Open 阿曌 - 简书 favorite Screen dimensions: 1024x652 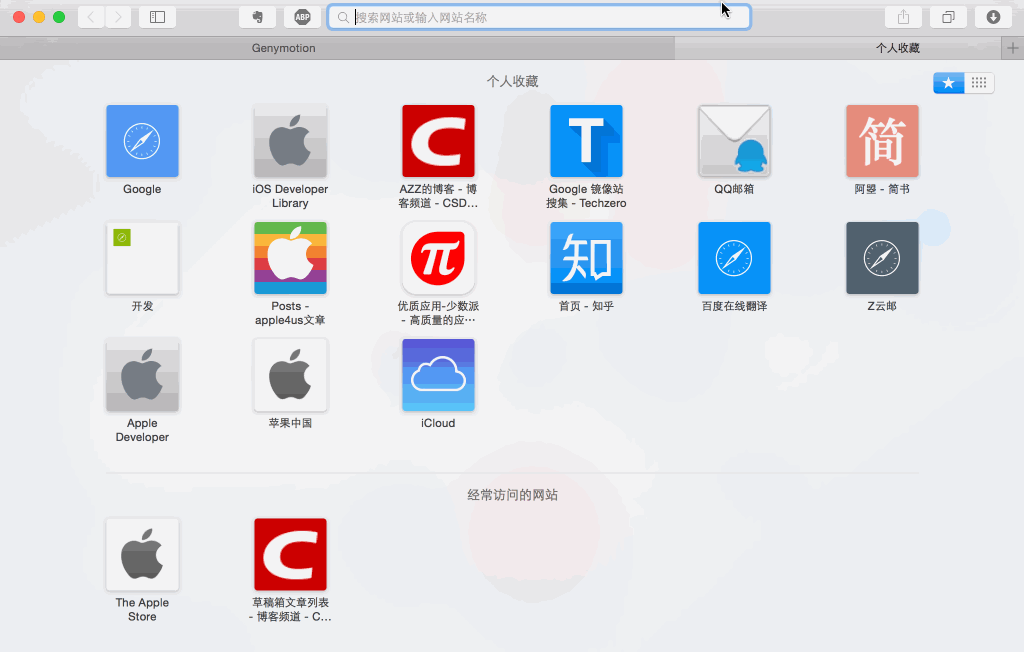point(882,141)
